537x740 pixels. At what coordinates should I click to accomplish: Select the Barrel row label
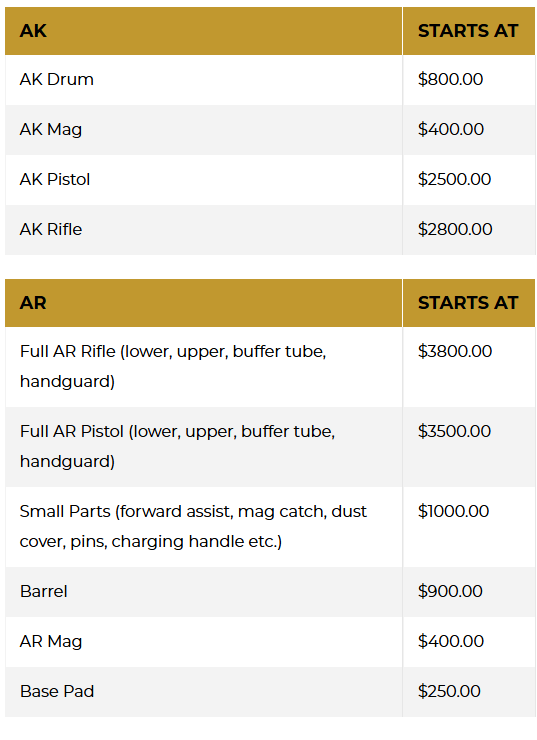(x=43, y=591)
